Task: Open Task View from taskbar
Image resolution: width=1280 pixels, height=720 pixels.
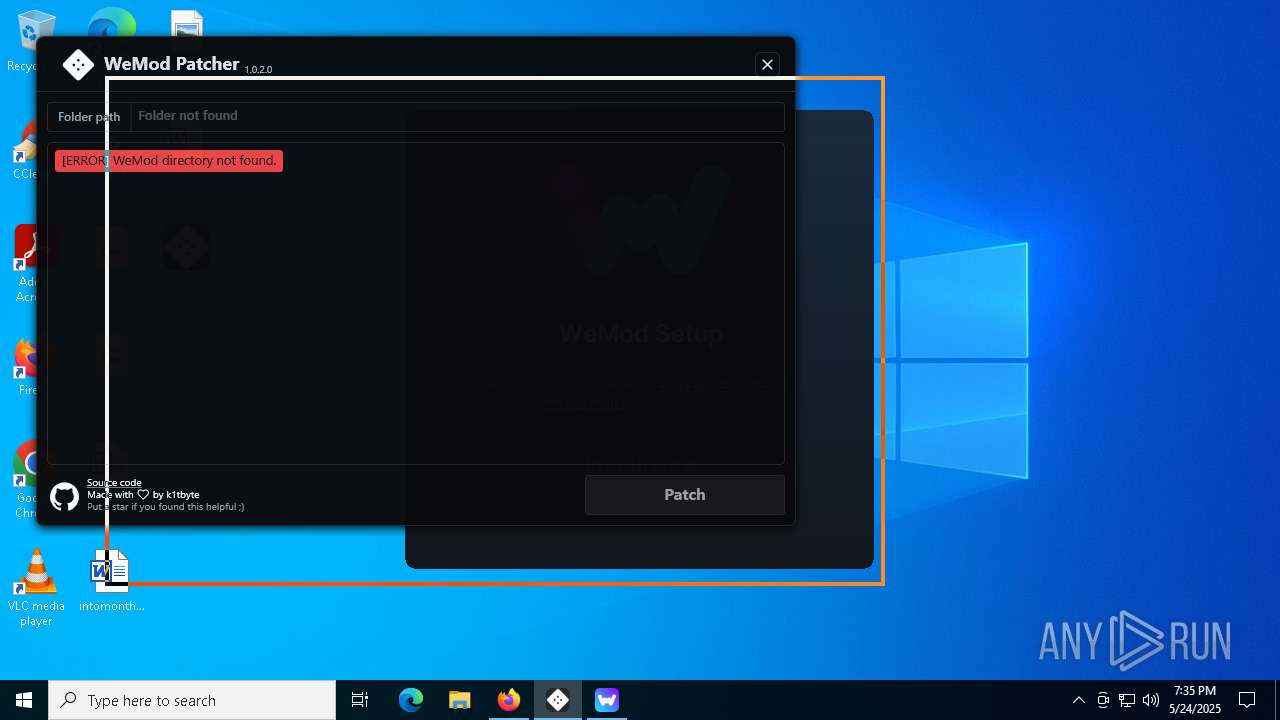Action: point(360,700)
